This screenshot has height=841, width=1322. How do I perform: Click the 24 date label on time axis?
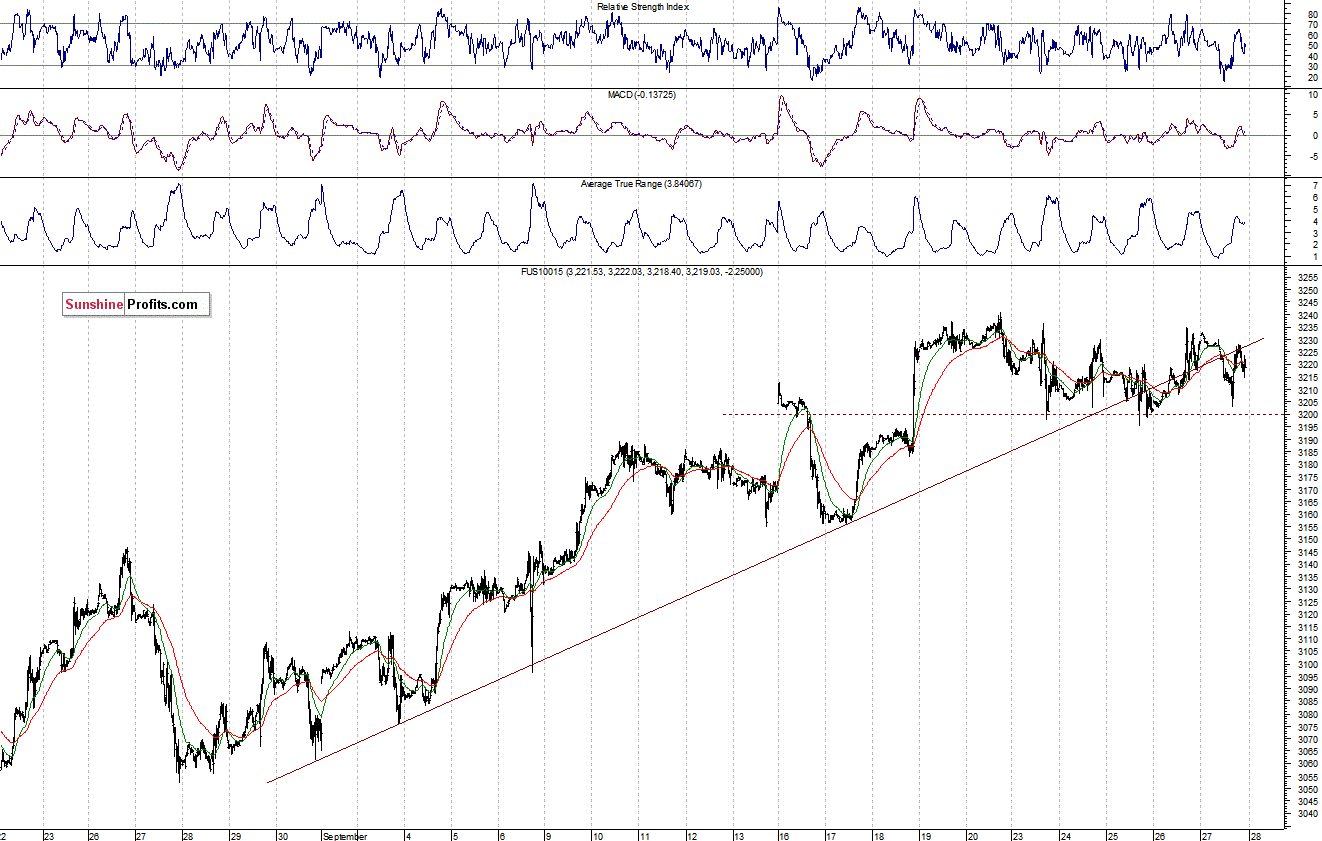[x=1065, y=835]
